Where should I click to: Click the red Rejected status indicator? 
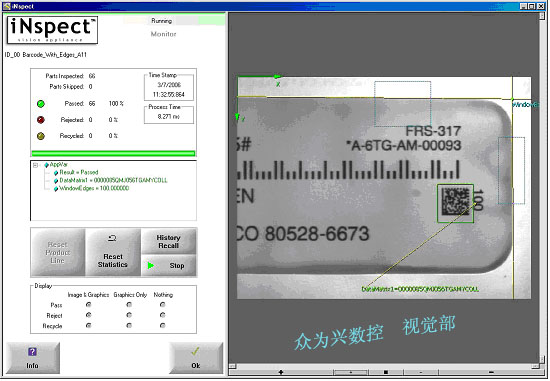pos(41,120)
